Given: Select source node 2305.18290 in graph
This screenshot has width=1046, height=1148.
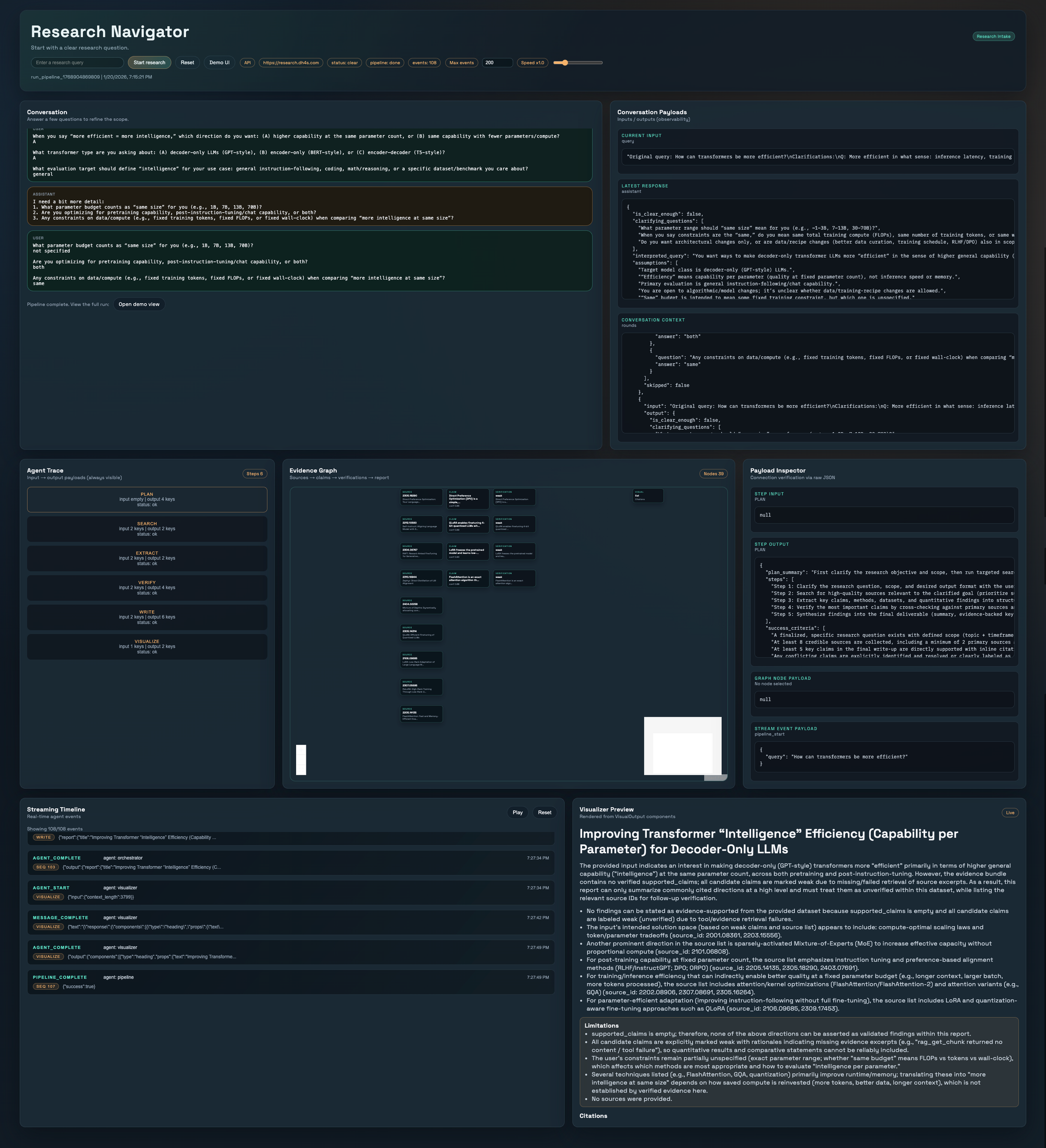Looking at the screenshot, I should 421,497.
